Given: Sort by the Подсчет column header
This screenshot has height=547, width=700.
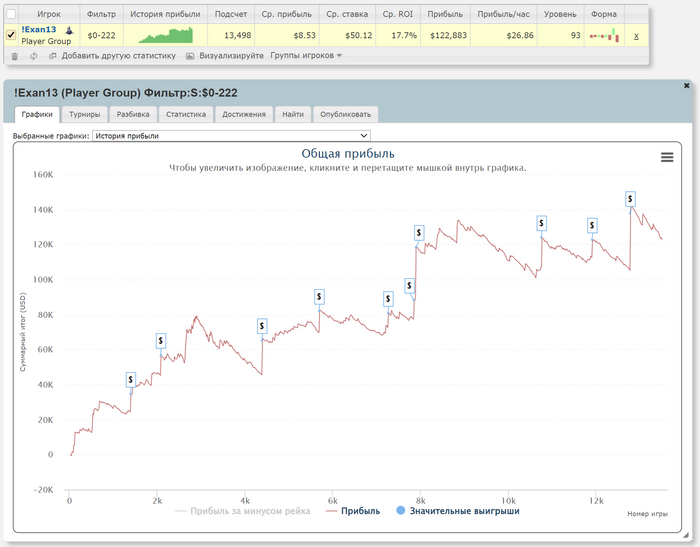Looking at the screenshot, I should [x=231, y=14].
